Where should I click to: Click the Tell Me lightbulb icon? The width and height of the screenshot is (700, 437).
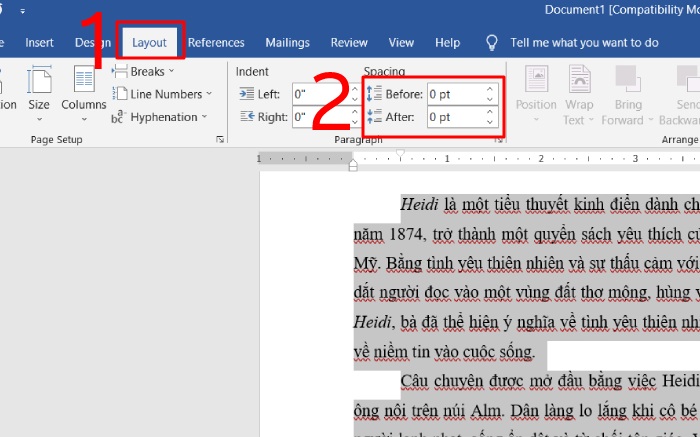(x=492, y=43)
